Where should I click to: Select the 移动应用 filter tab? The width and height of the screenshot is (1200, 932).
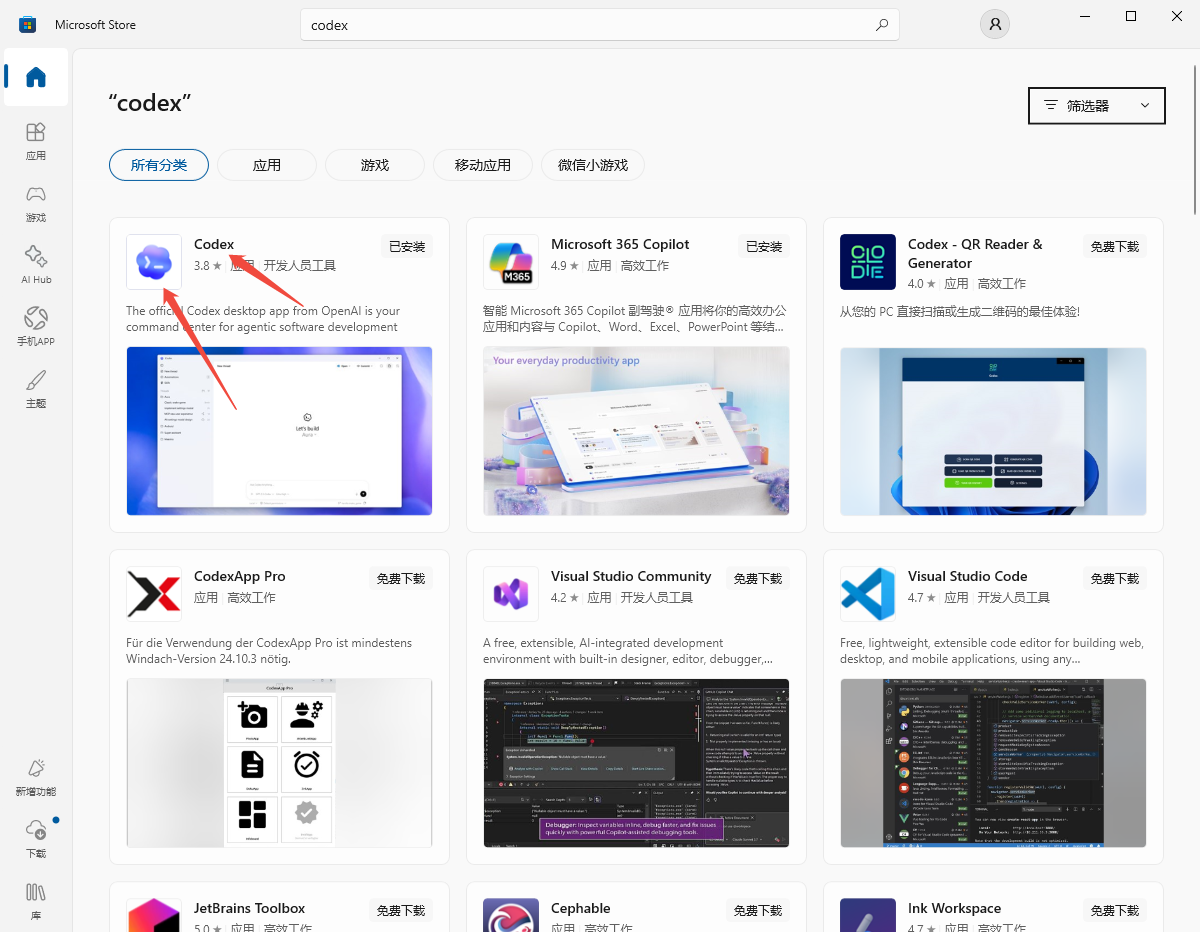[x=483, y=165]
